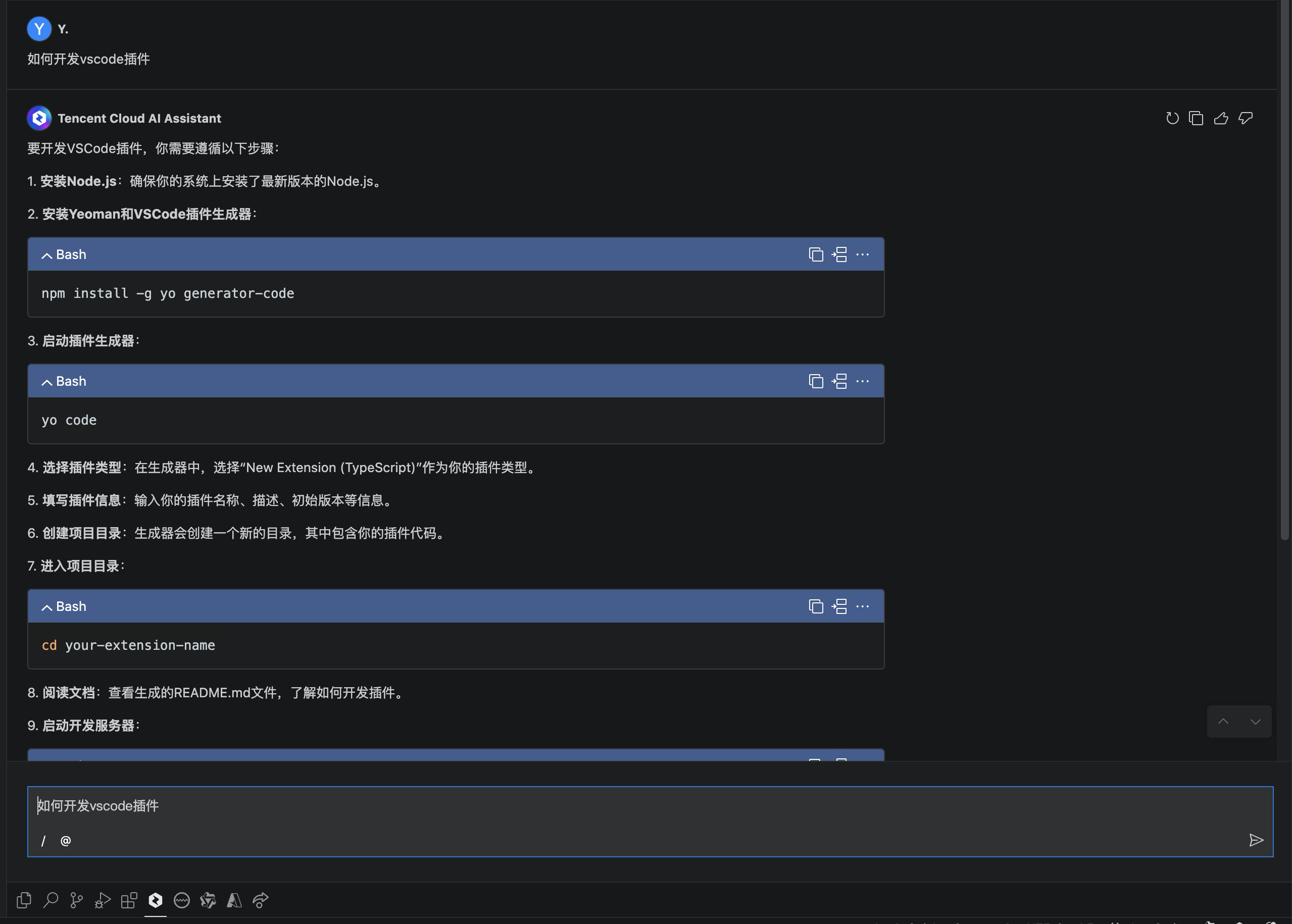Open the Tencent Cloud AI Assistant panel icon
1292x924 pixels.
[x=156, y=900]
